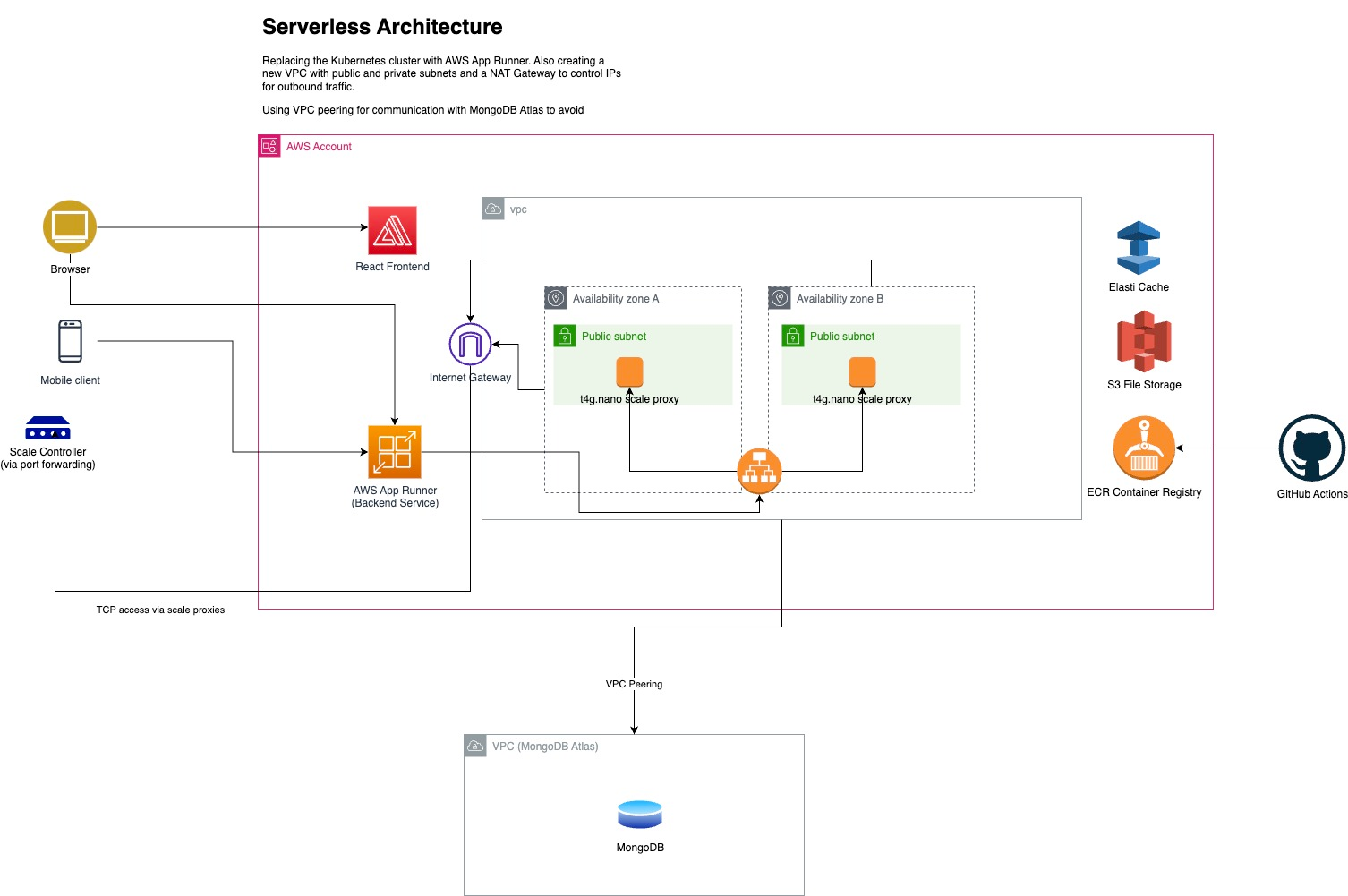The height and width of the screenshot is (896, 1348).
Task: Click the Serverless Architecture title text
Action: pos(382,26)
